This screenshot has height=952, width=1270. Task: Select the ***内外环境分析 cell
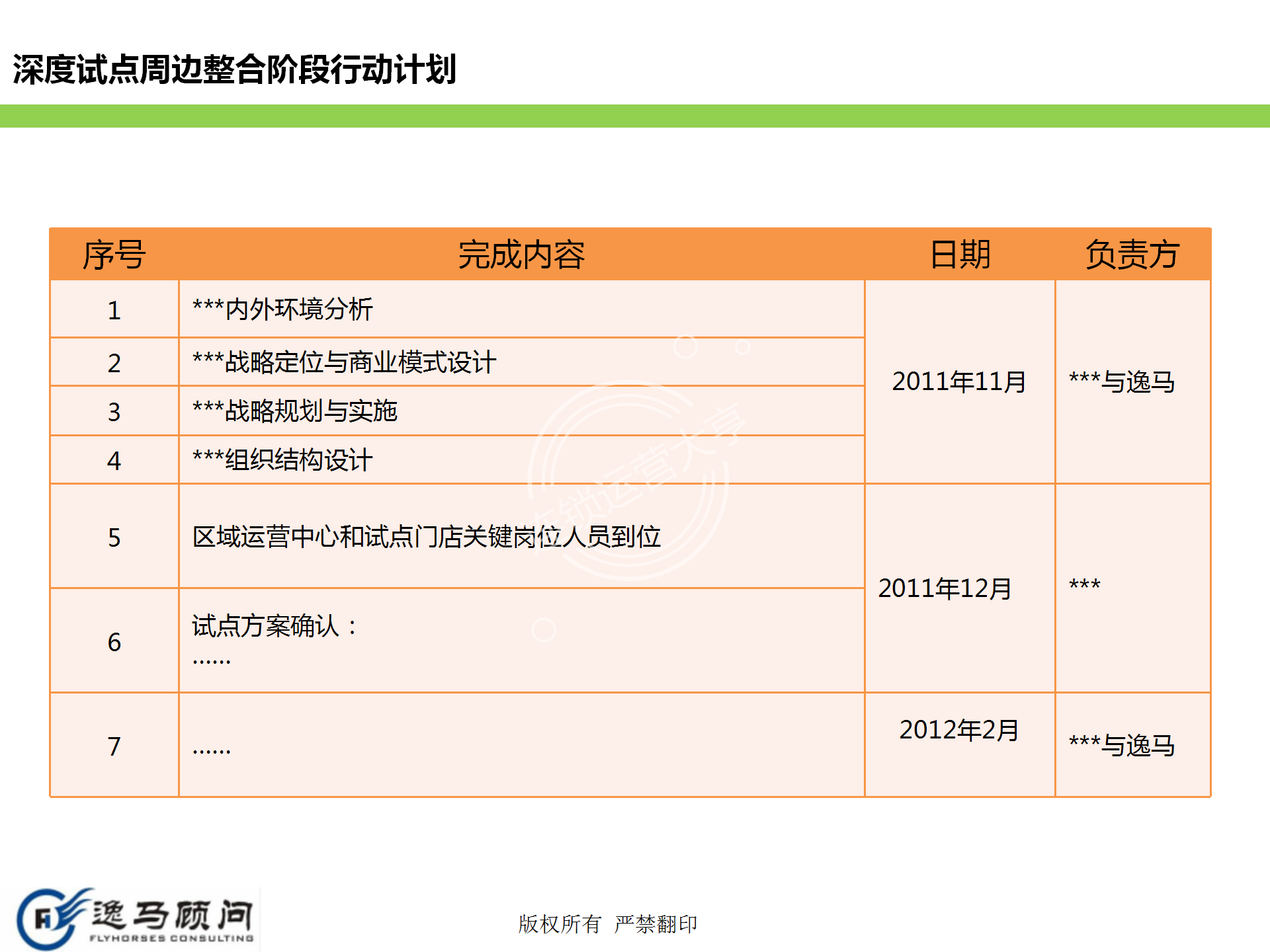point(283,309)
